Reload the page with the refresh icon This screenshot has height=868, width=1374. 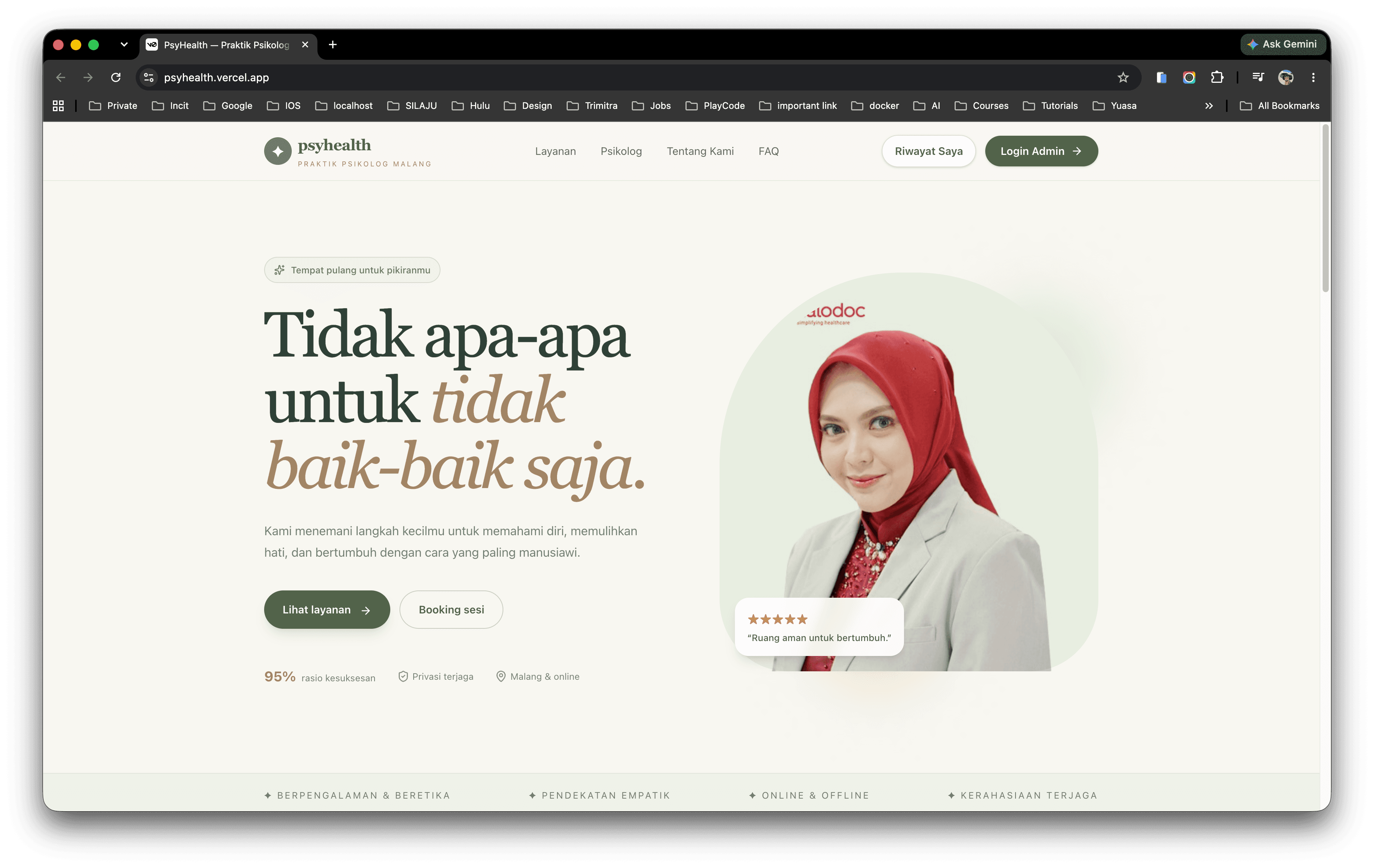pos(116,77)
